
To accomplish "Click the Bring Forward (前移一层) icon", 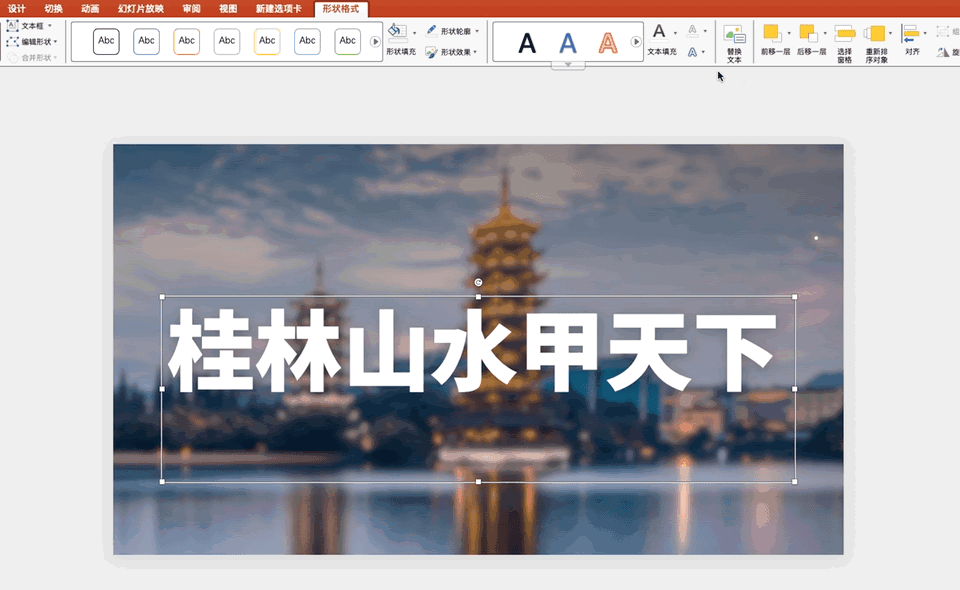I will click(x=772, y=34).
